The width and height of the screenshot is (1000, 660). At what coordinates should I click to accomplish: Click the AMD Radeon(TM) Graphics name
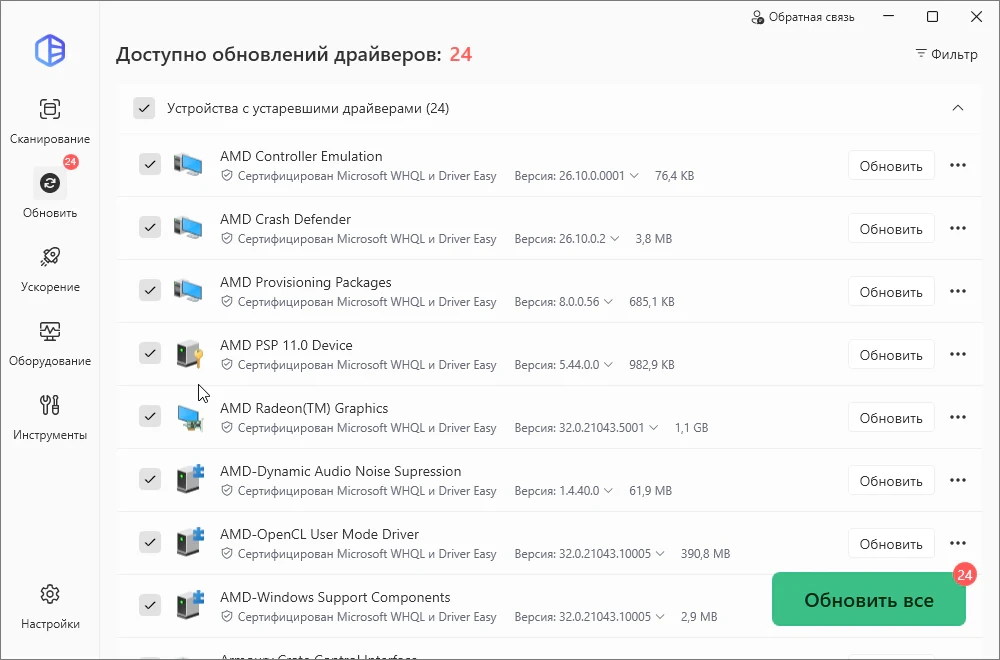[304, 408]
